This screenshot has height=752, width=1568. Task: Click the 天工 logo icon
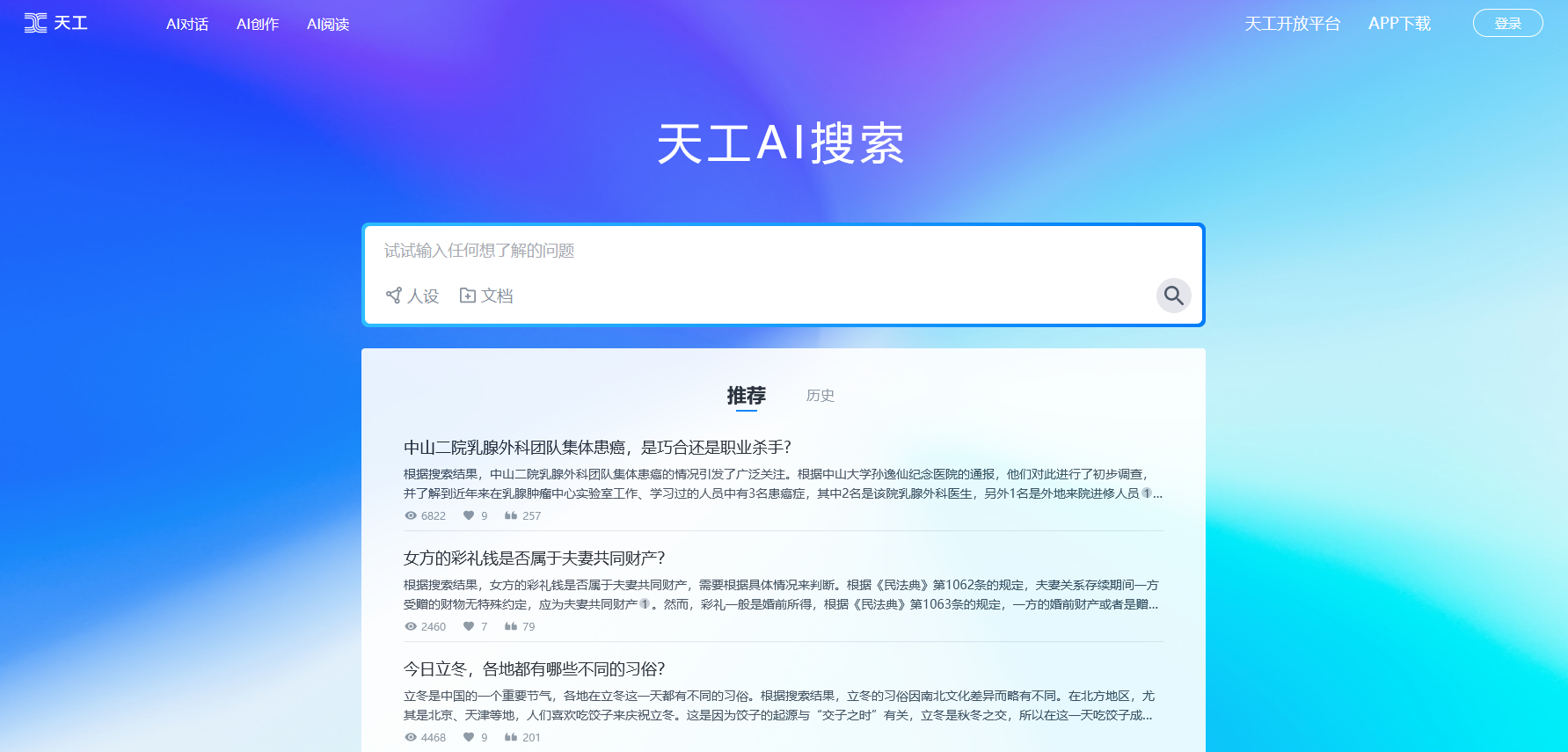coord(35,23)
